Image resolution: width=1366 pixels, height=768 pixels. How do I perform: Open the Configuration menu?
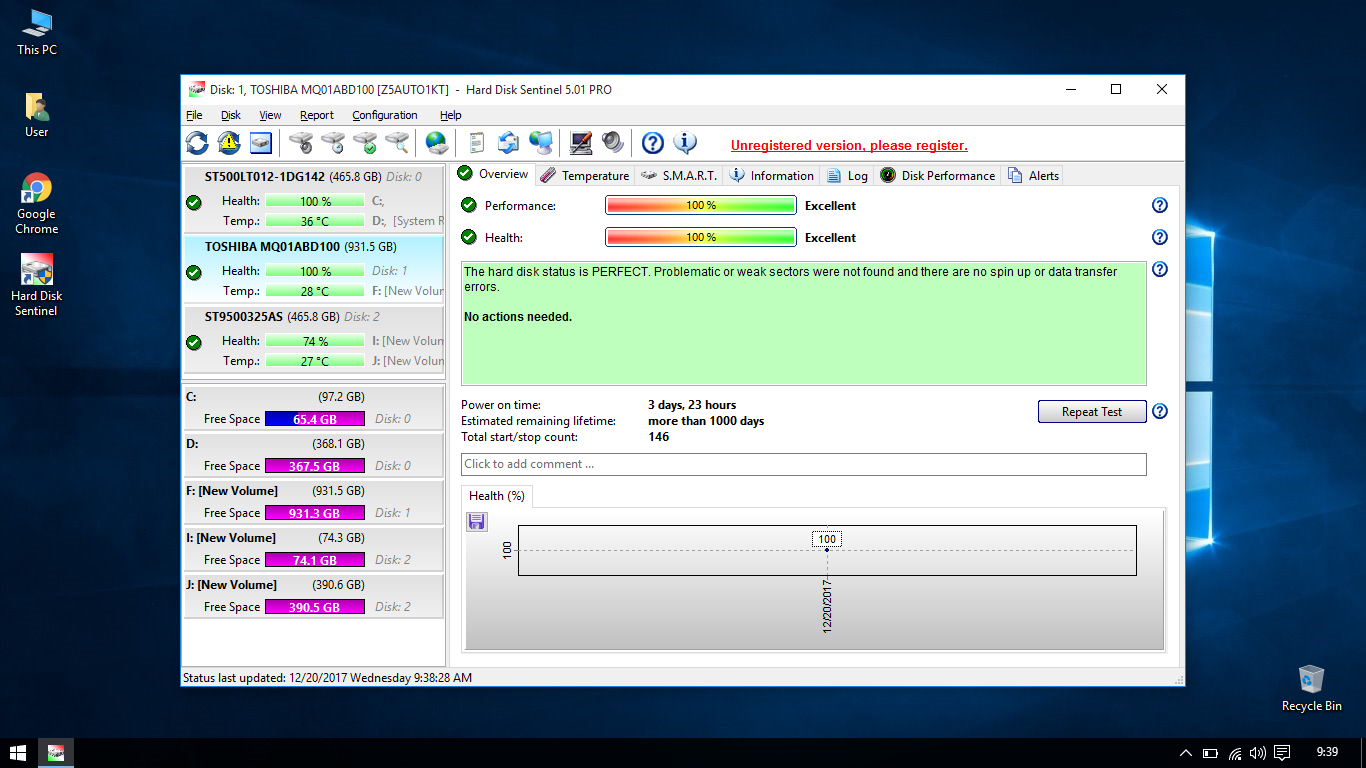pyautogui.click(x=384, y=115)
